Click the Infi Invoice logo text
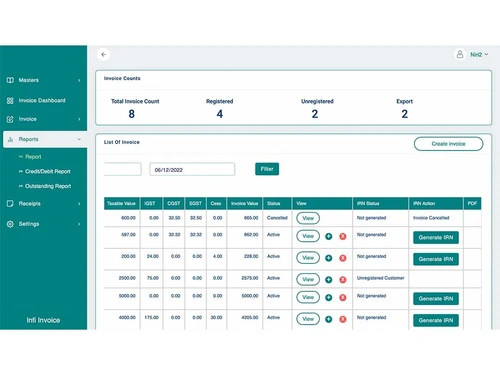This screenshot has height=375, width=500. pyautogui.click(x=43, y=320)
